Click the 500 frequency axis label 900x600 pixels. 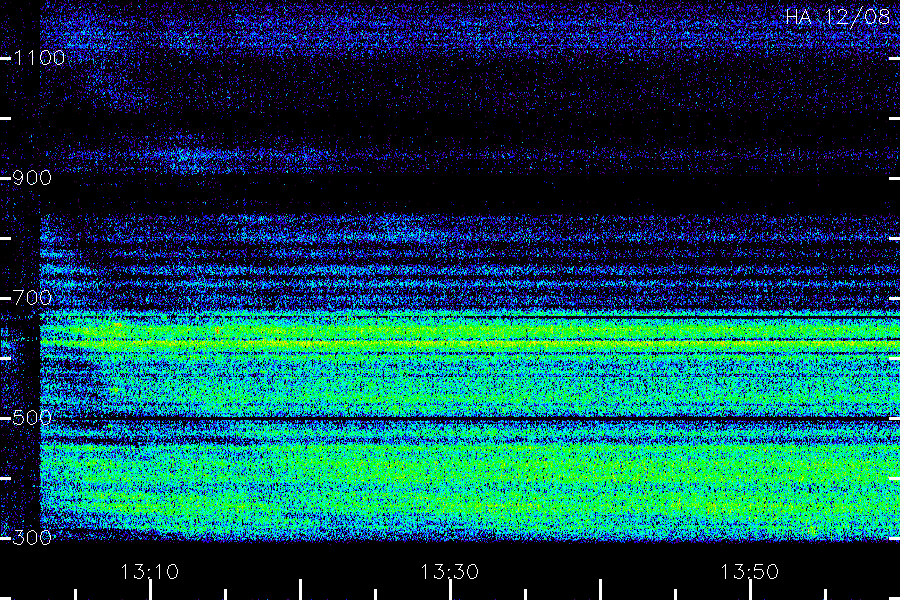[x=32, y=418]
